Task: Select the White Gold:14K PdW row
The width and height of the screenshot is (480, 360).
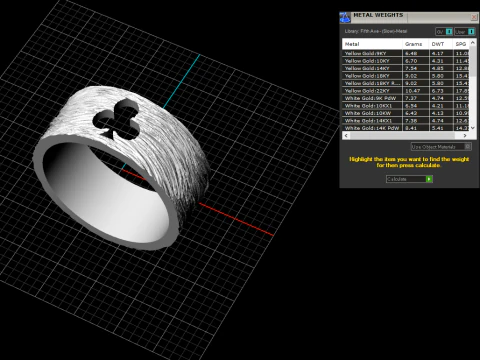Action: [405, 128]
